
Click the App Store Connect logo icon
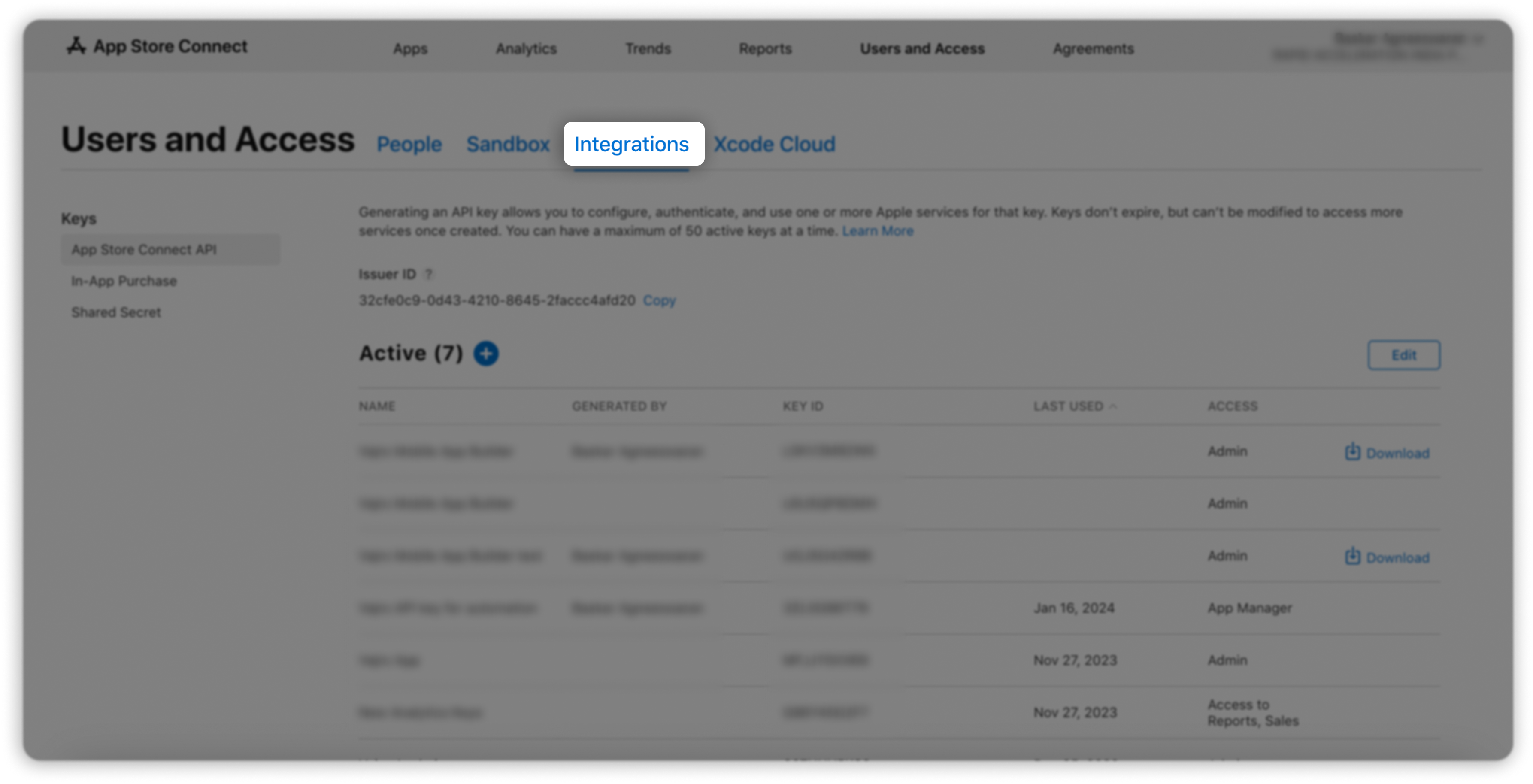76,46
